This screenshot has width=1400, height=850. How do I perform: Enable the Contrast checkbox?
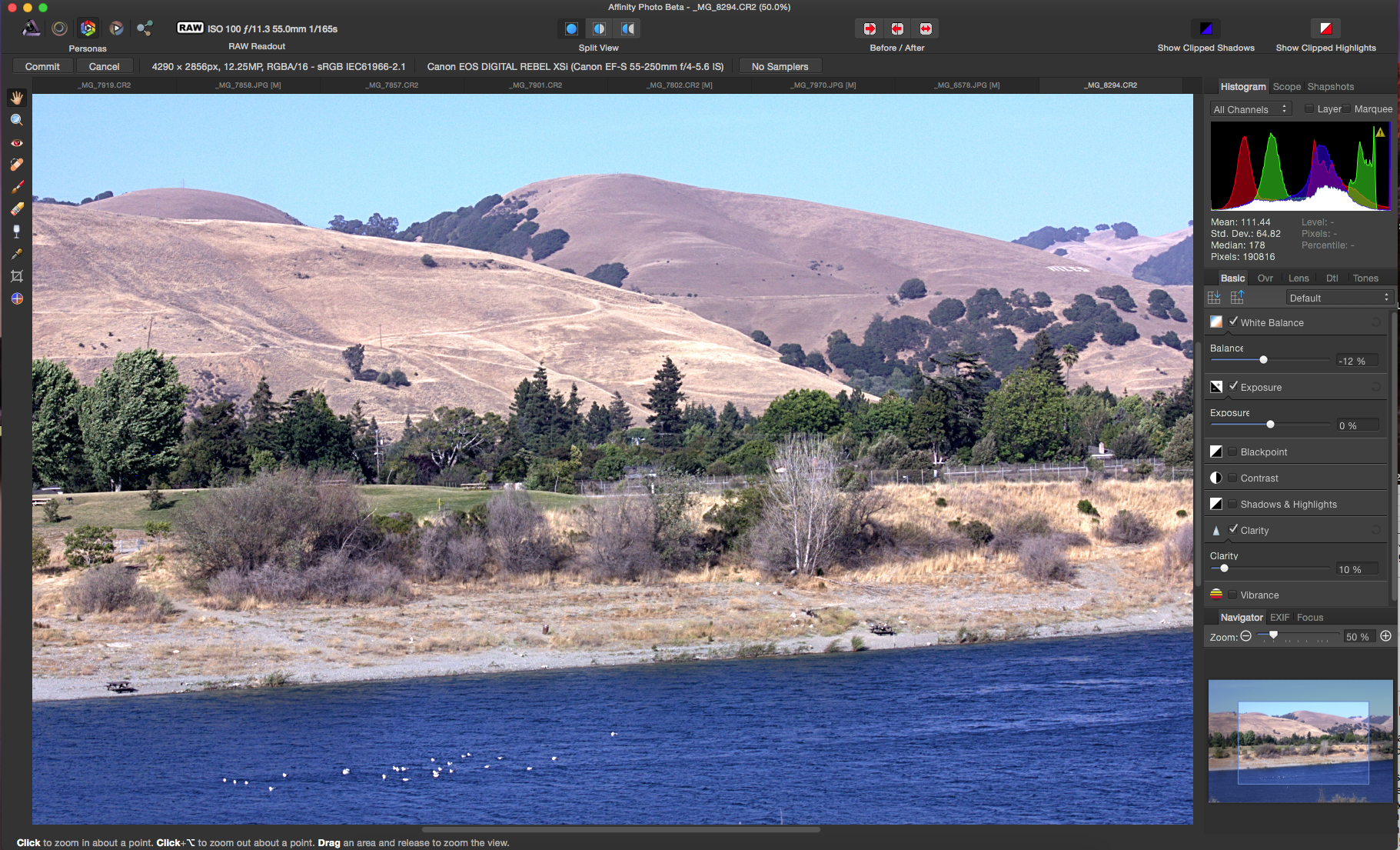[1233, 478]
